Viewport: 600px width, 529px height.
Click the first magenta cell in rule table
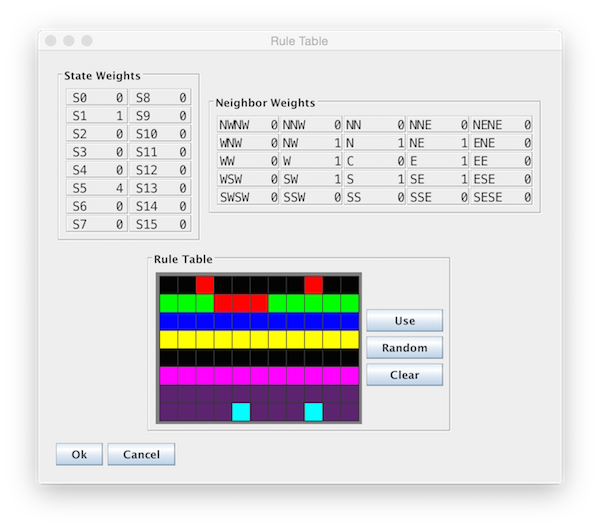click(x=168, y=376)
